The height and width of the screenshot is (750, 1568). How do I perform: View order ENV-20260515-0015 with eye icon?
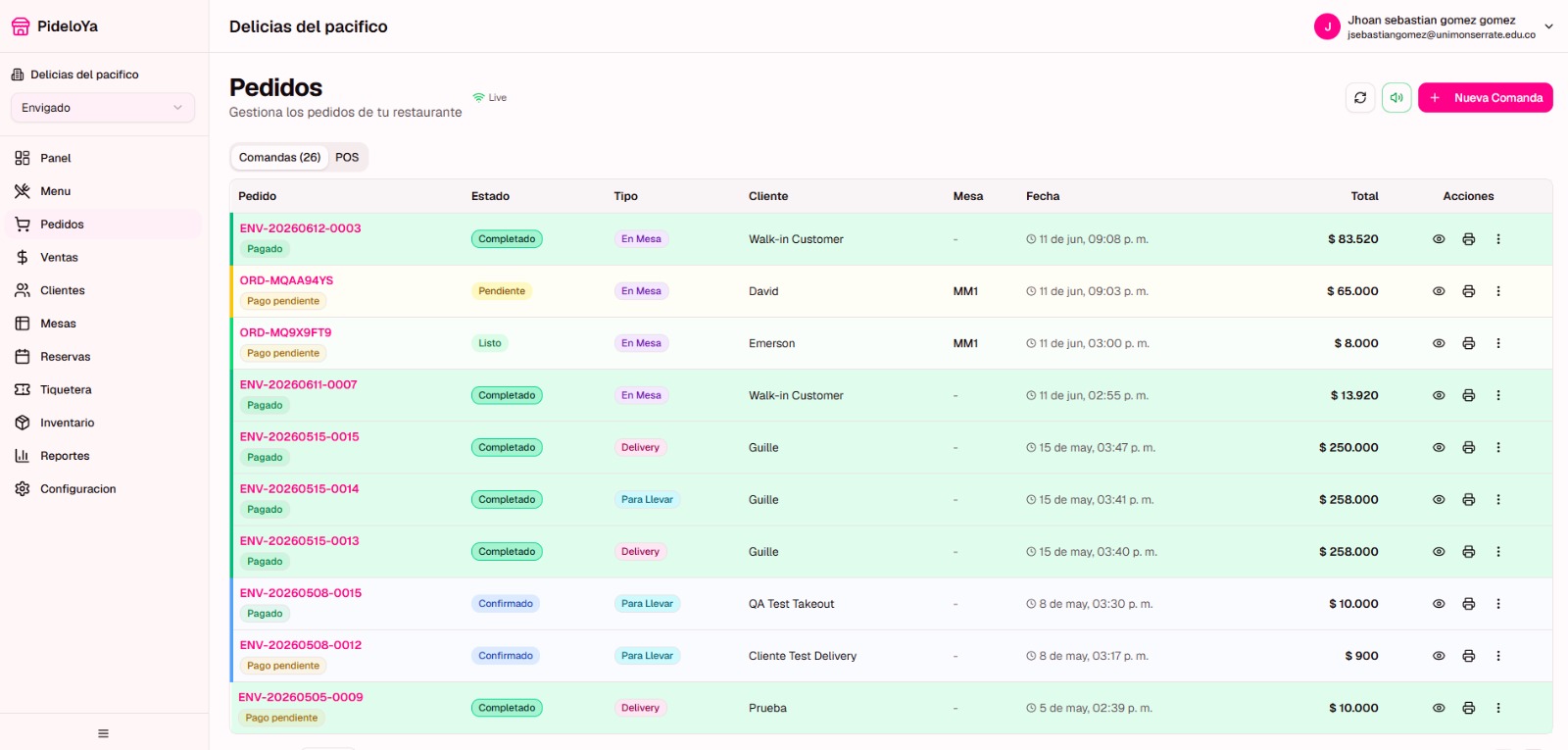(x=1439, y=447)
